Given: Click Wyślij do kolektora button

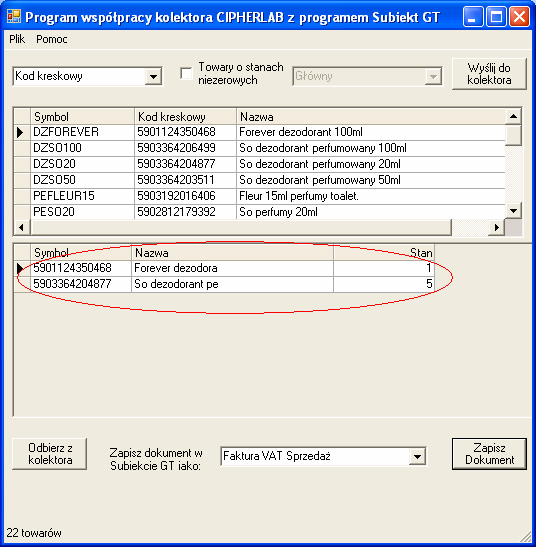Looking at the screenshot, I should click(x=489, y=74).
